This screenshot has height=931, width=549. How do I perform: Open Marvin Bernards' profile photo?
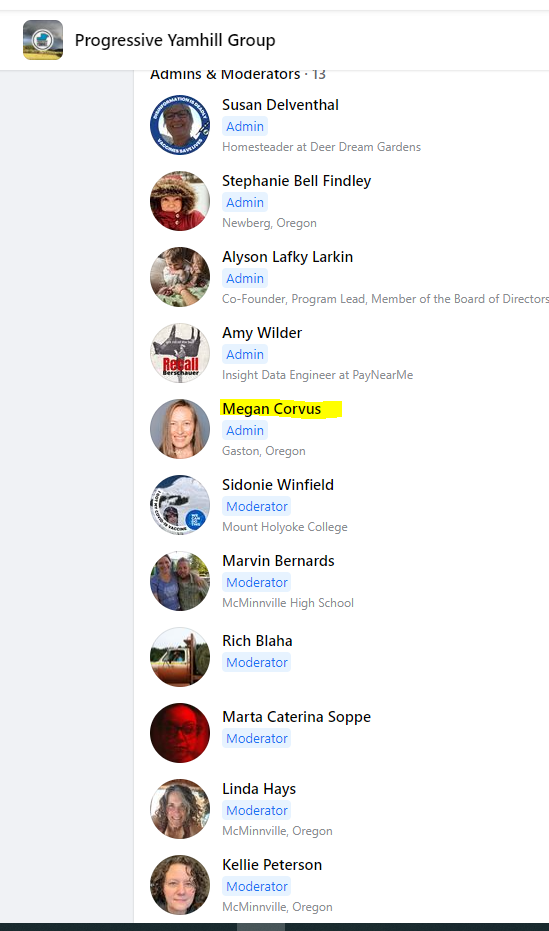click(180, 581)
